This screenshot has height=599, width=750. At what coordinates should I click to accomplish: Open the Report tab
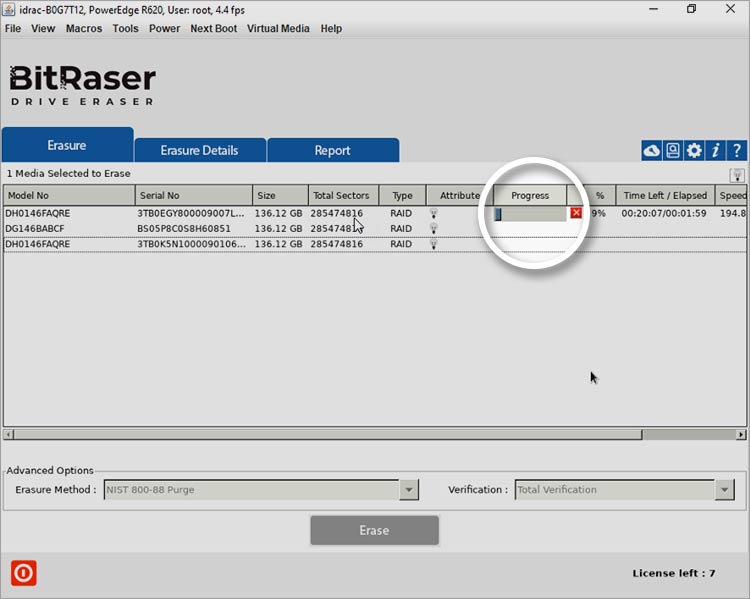click(333, 150)
